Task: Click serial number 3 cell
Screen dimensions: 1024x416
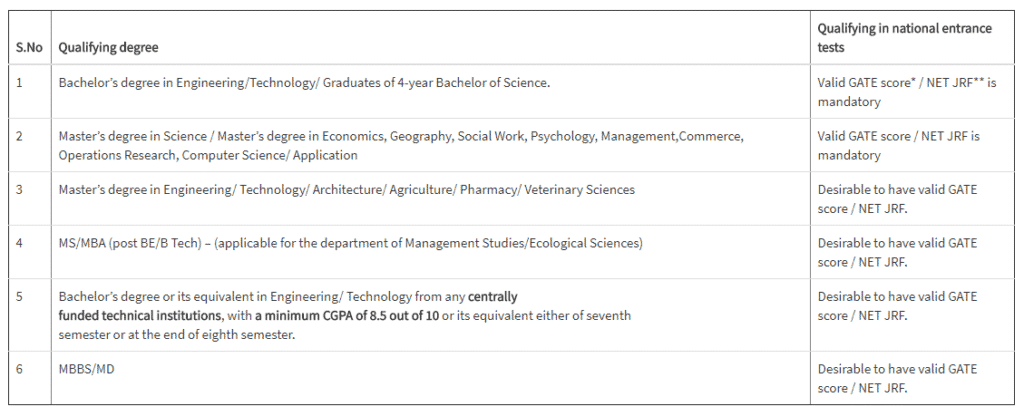Action: [x=20, y=190]
